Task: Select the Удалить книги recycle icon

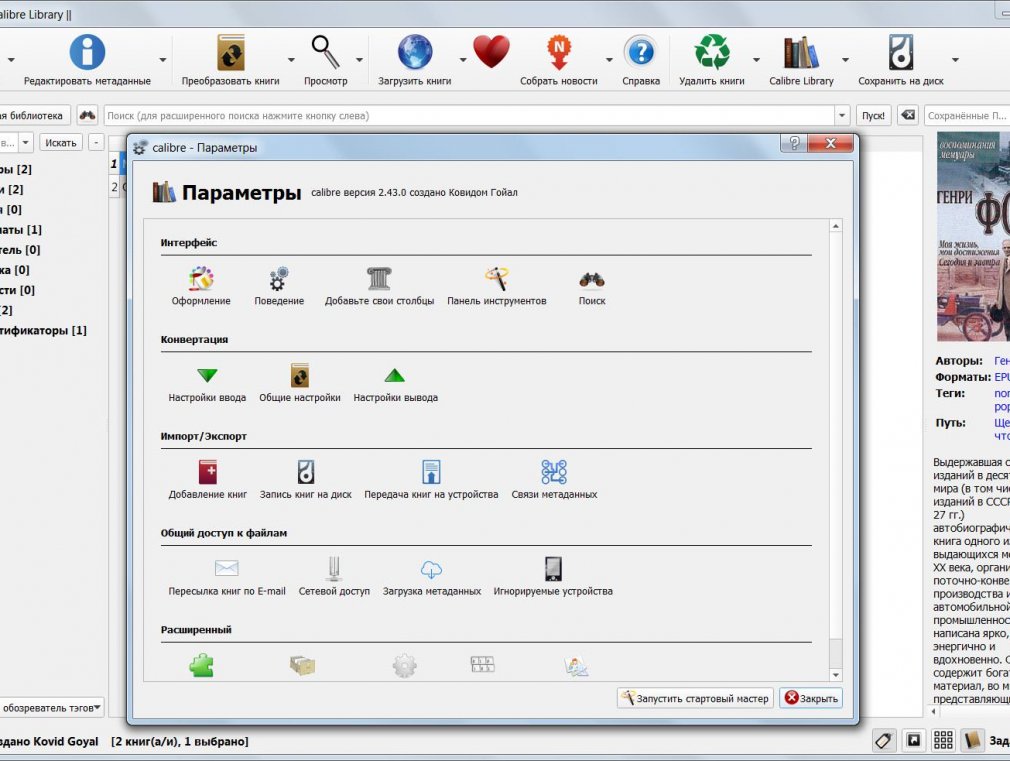Action: (712, 60)
